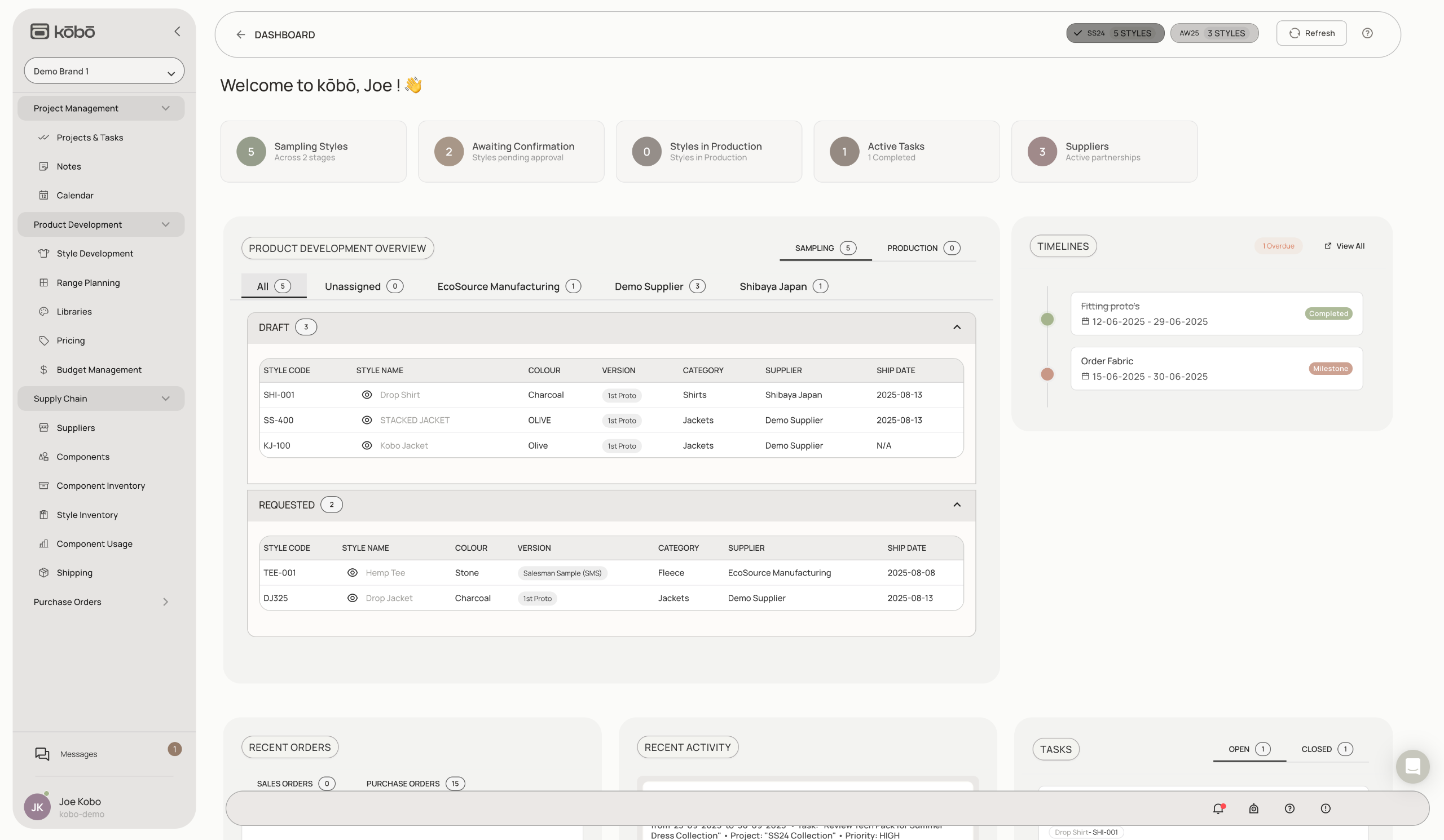
Task: Toggle the AW25 3 Styles season filter
Action: point(1214,33)
